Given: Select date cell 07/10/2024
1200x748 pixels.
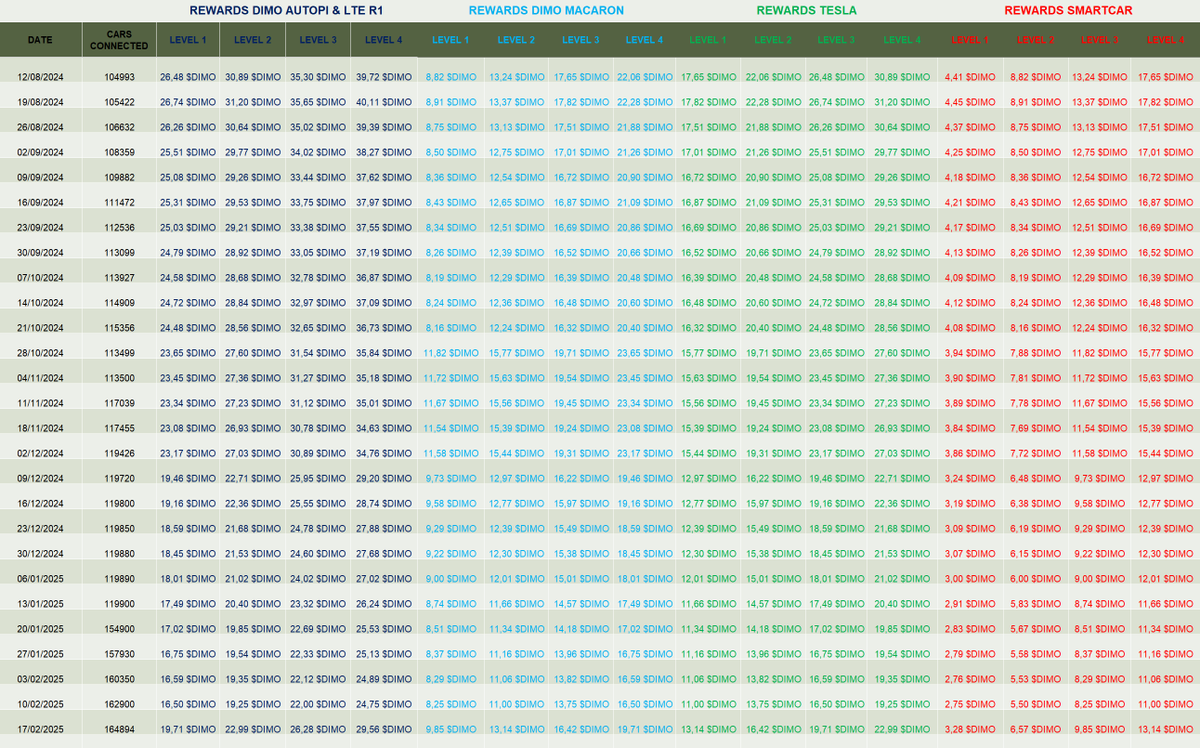Looking at the screenshot, I should pos(40,277).
